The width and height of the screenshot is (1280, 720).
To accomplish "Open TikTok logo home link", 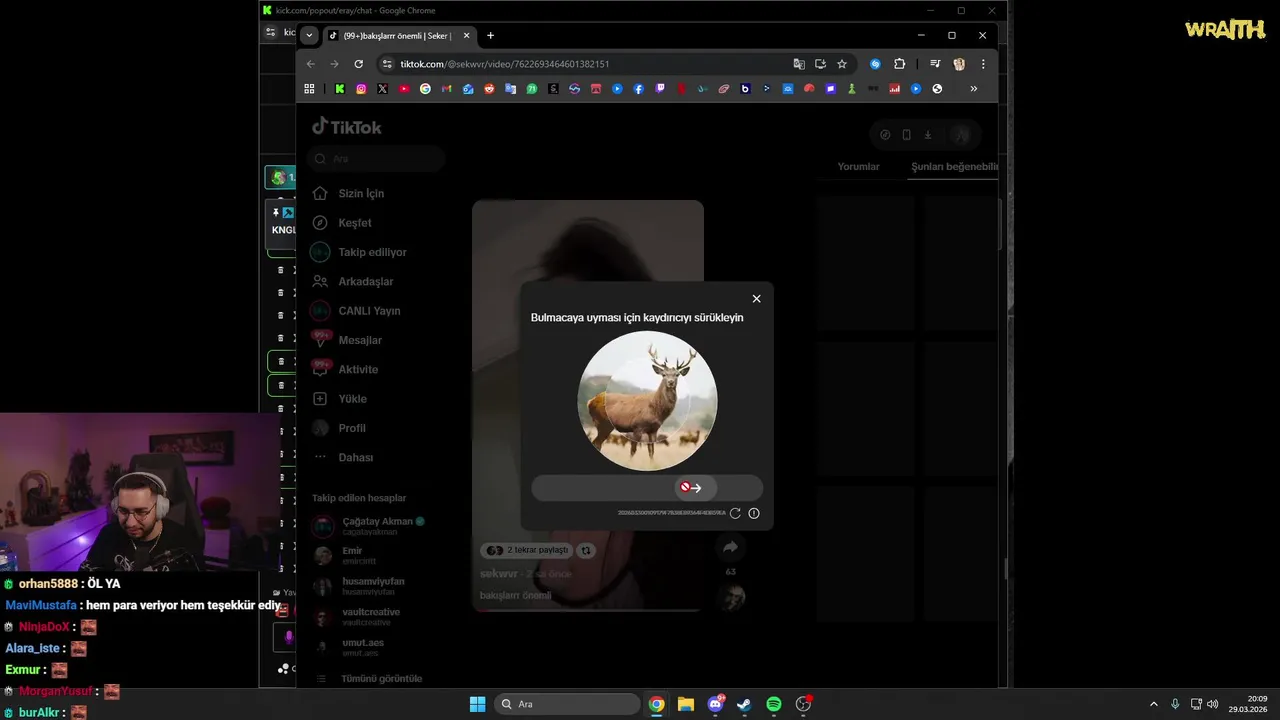I will [346, 127].
